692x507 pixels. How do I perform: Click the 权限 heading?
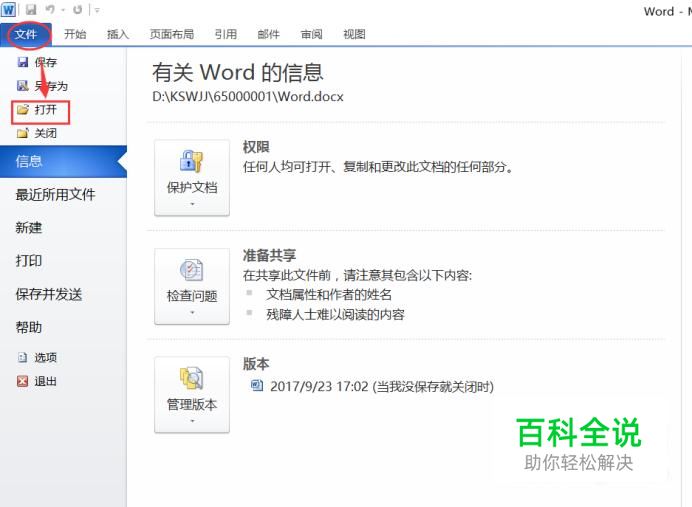point(256,147)
